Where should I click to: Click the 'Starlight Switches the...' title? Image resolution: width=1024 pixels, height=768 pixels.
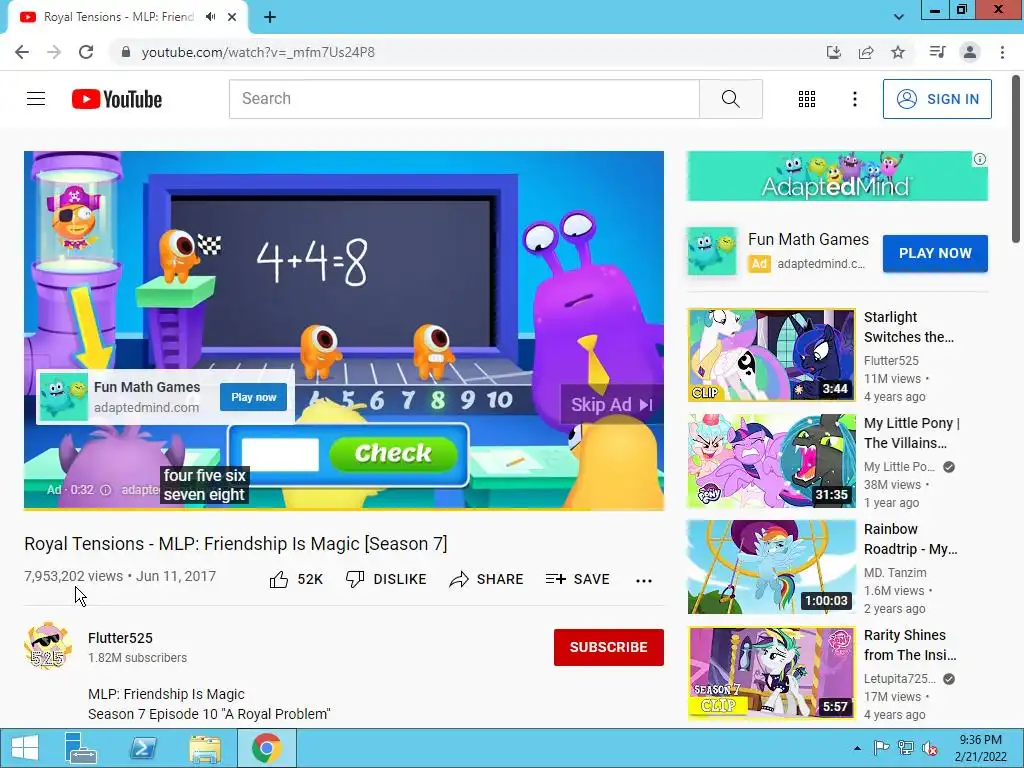tap(908, 327)
